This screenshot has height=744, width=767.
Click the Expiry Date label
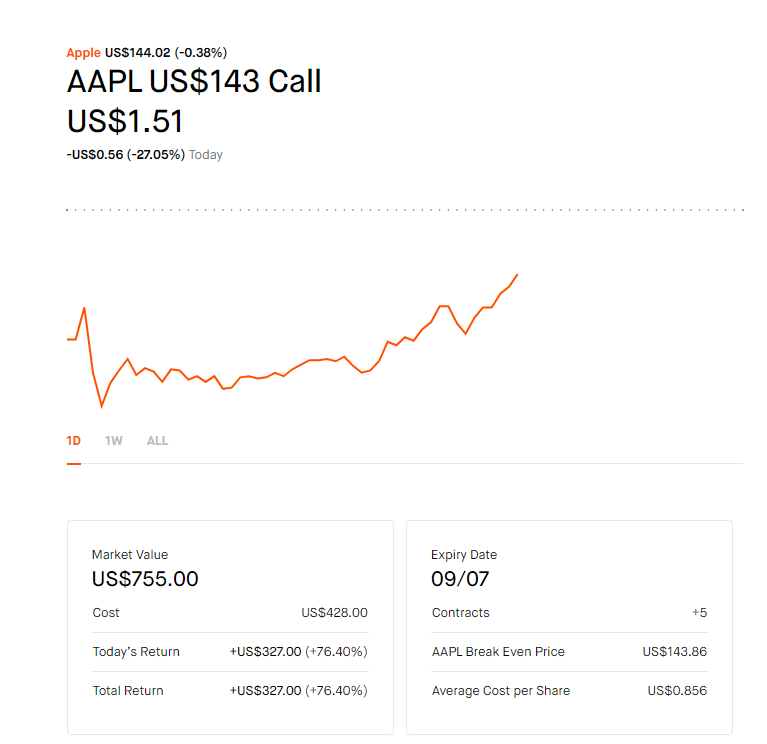(x=464, y=555)
